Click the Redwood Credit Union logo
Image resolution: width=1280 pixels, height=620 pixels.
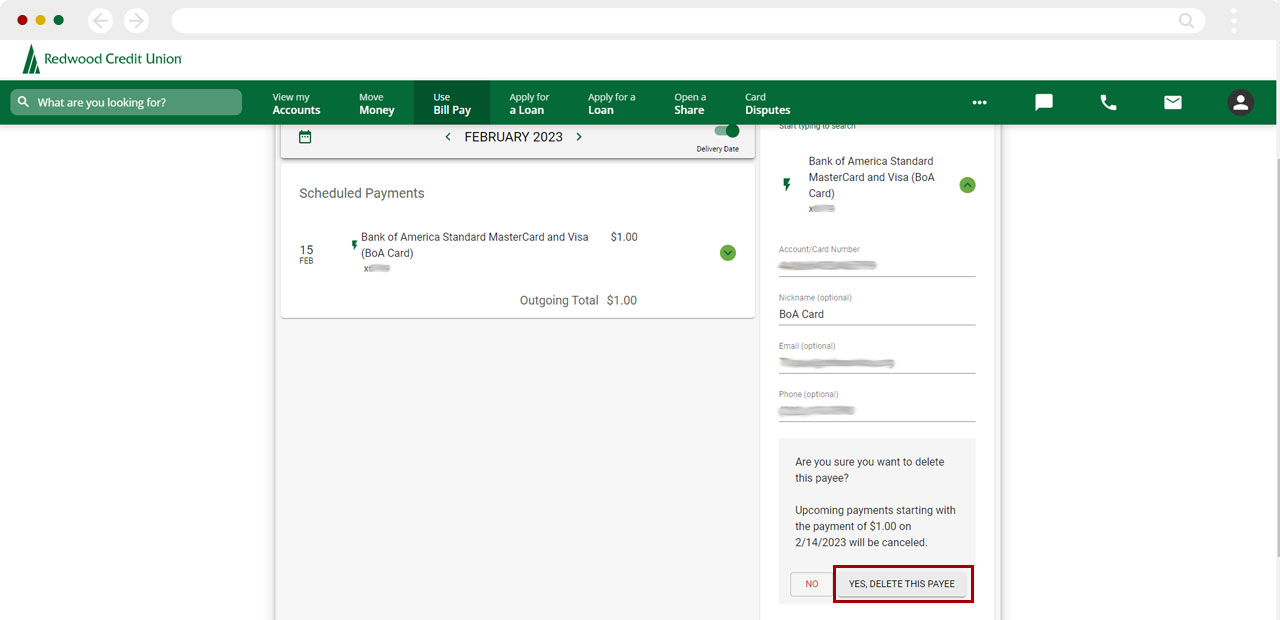pyautogui.click(x=102, y=59)
